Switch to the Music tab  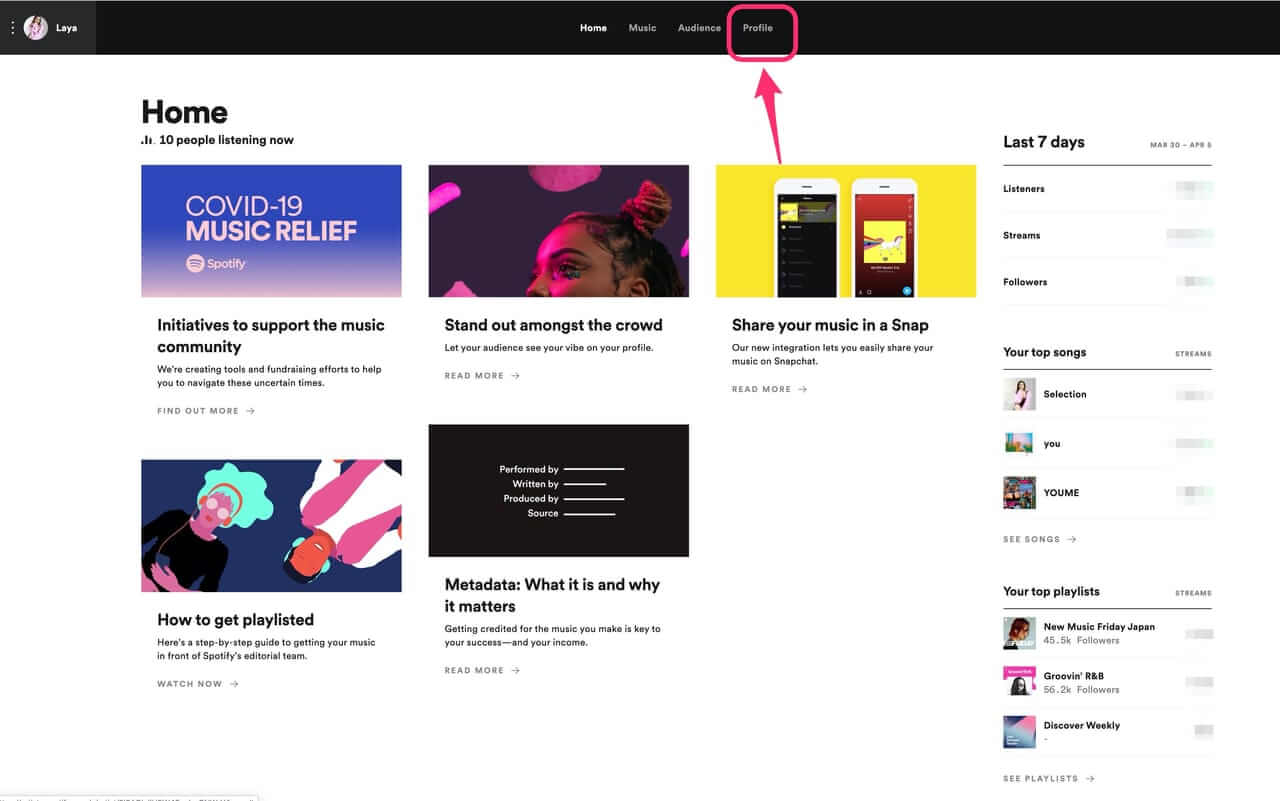click(642, 28)
